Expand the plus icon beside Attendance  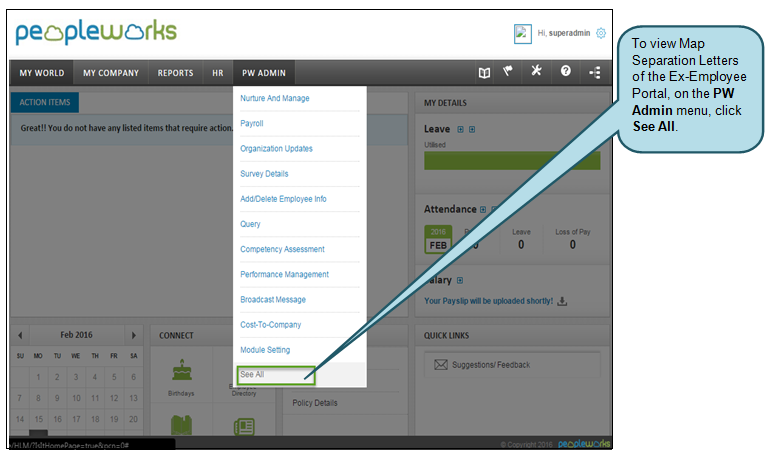pyautogui.click(x=483, y=210)
